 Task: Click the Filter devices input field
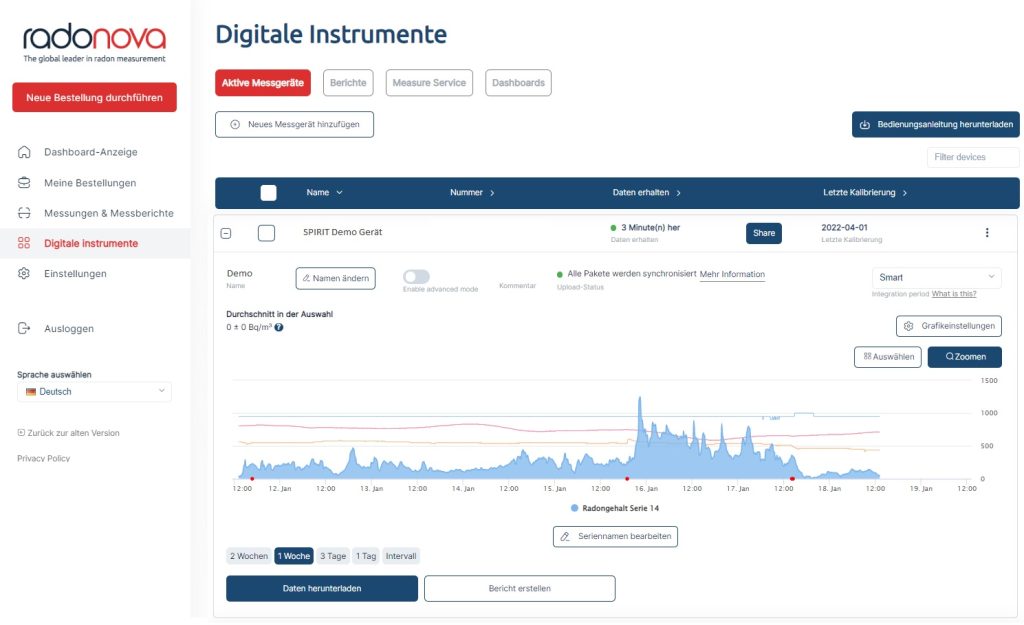pos(972,157)
